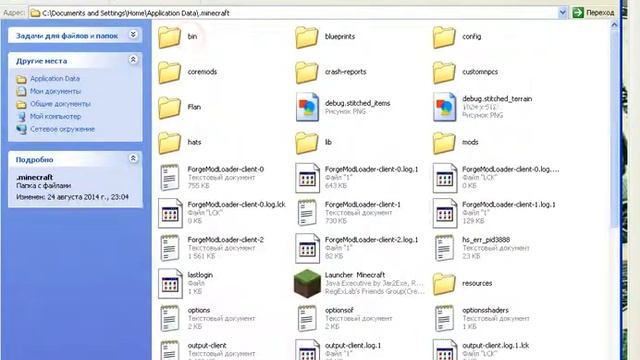Select the optionsshaders text document icon
Image resolution: width=640 pixels, height=360 pixels.
pos(444,319)
